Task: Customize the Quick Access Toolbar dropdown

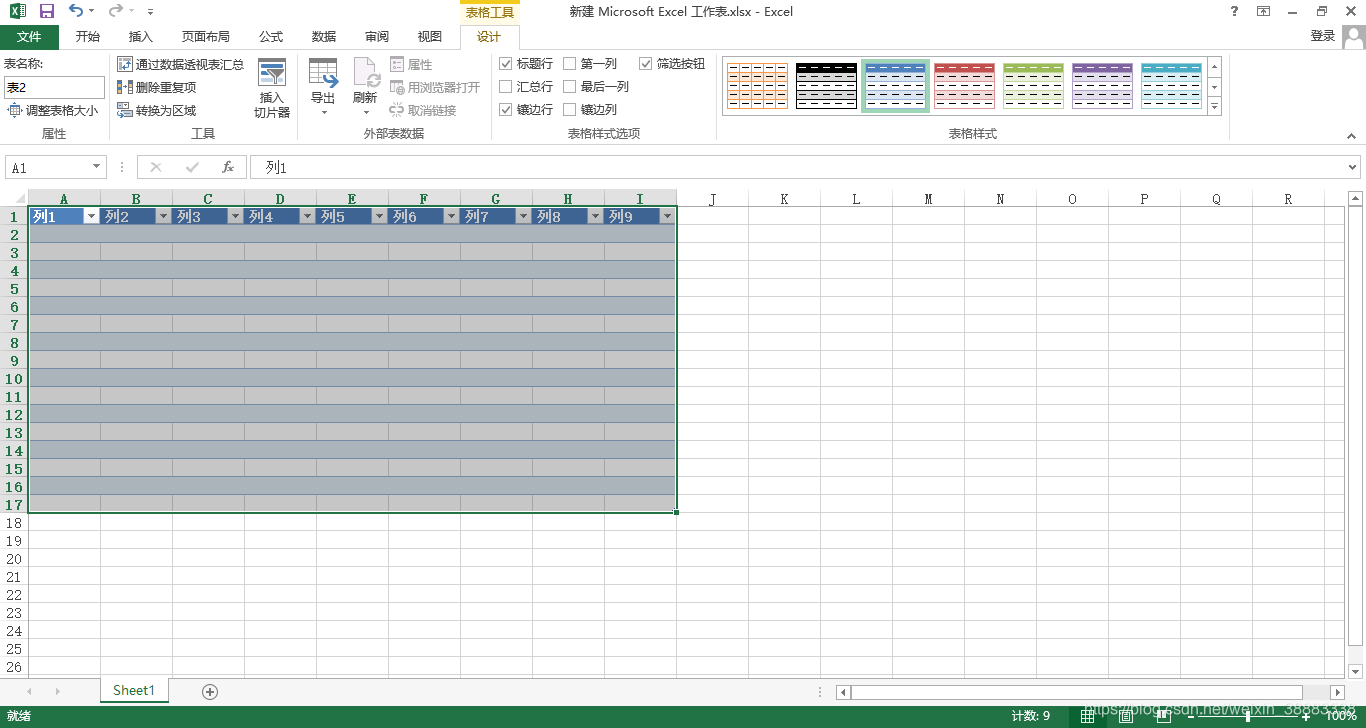Action: pyautogui.click(x=150, y=12)
